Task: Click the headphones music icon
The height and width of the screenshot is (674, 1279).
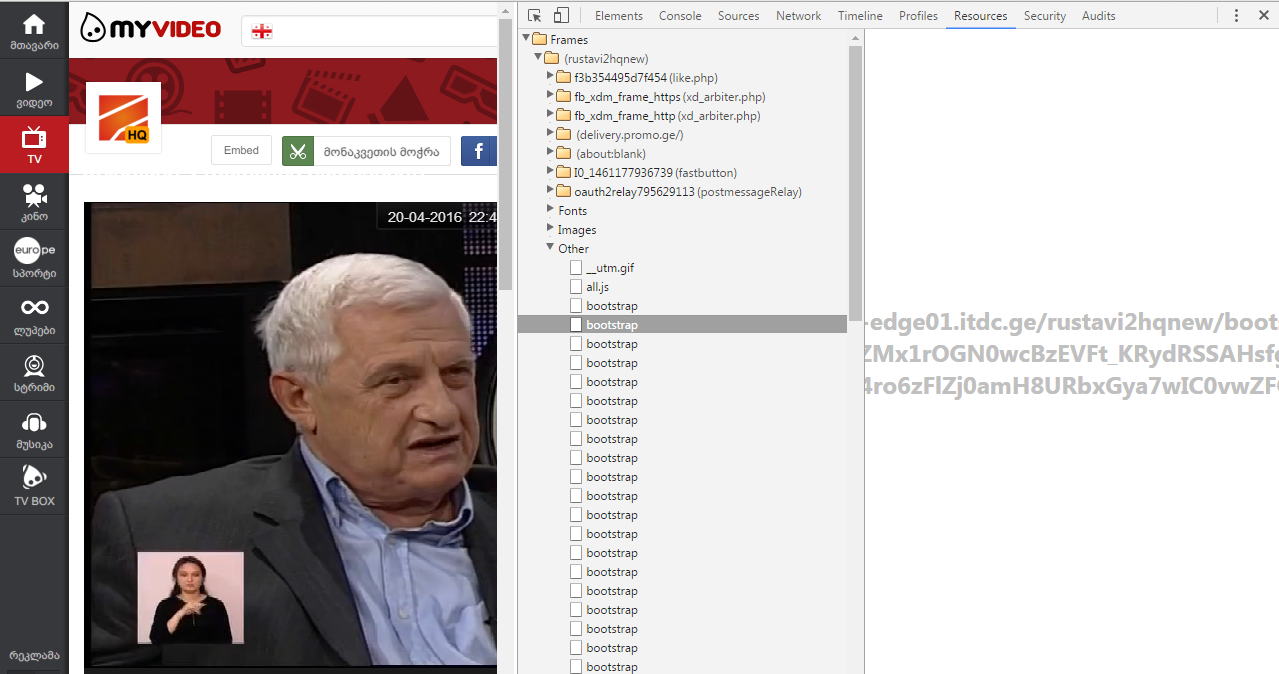Action: (34, 423)
